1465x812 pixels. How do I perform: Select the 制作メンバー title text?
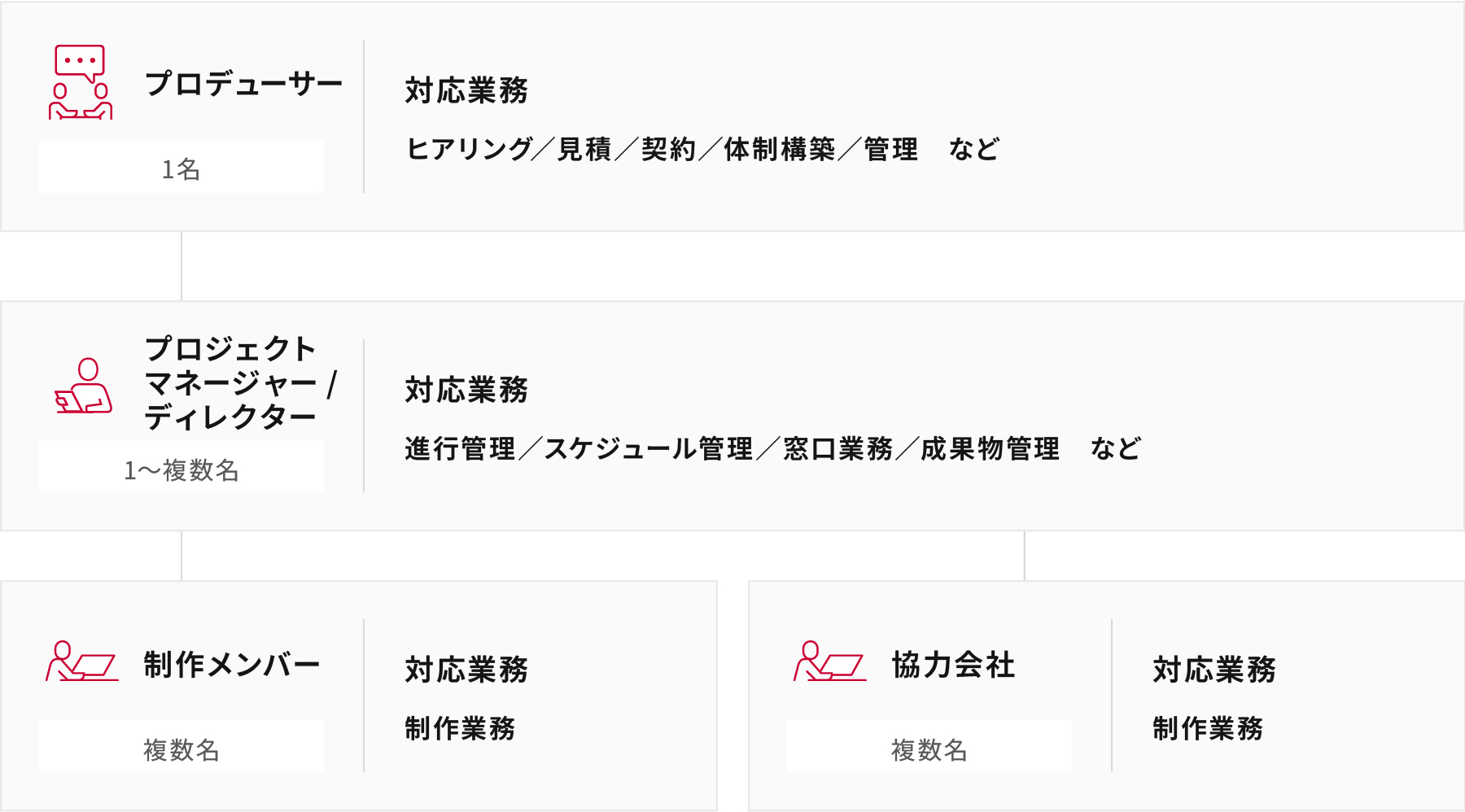tap(232, 665)
